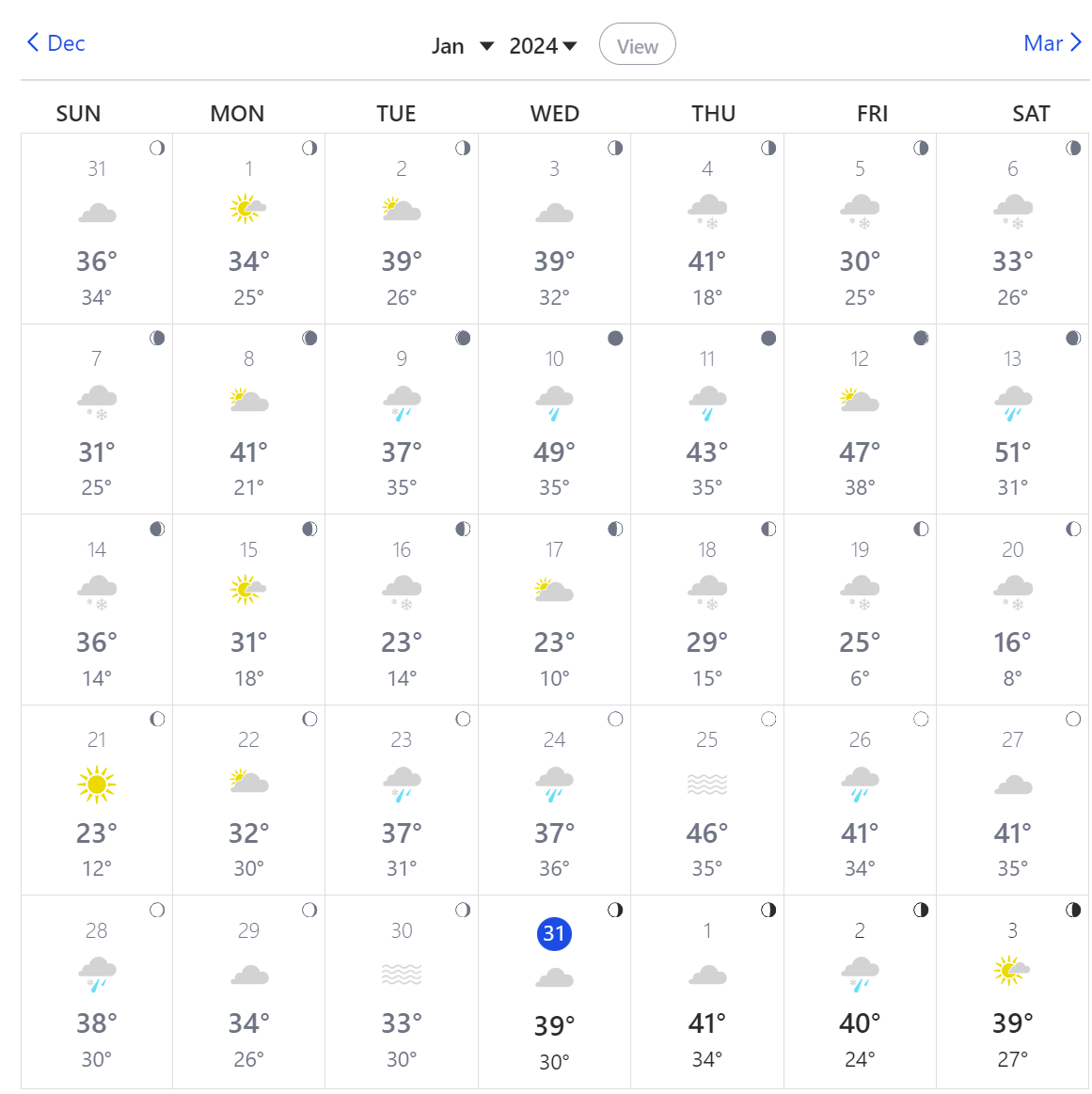Click the new moon phase icon on January 11

(768, 338)
